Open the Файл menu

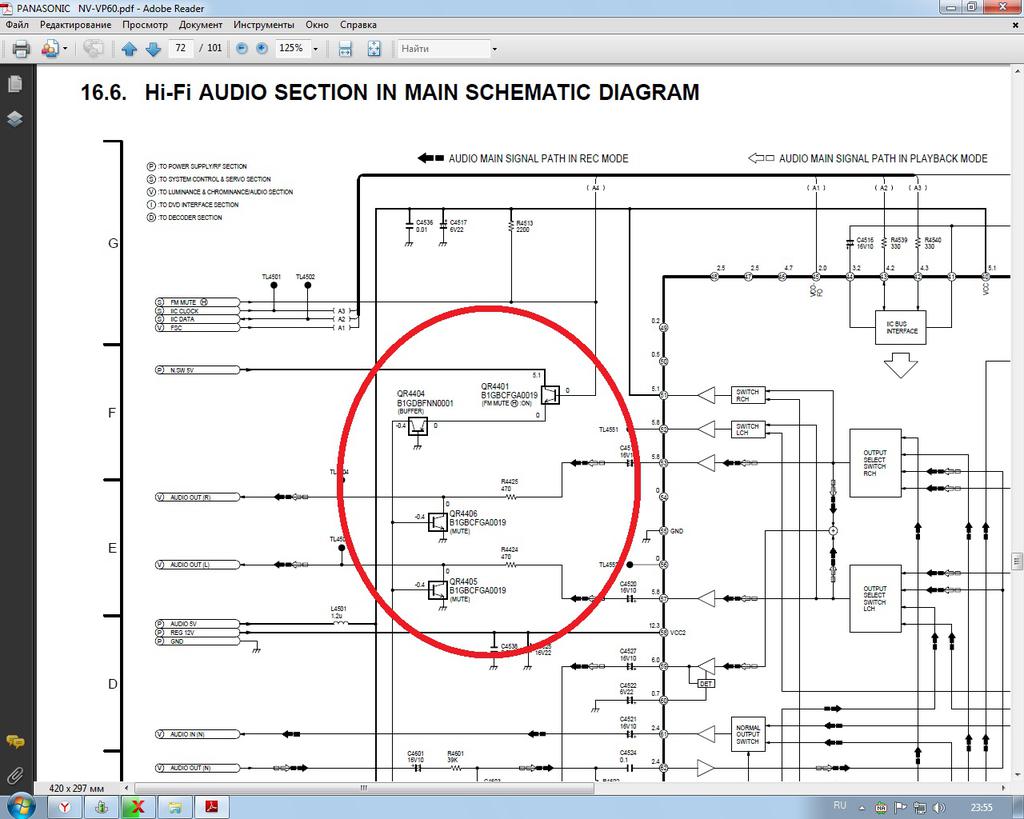(x=17, y=25)
